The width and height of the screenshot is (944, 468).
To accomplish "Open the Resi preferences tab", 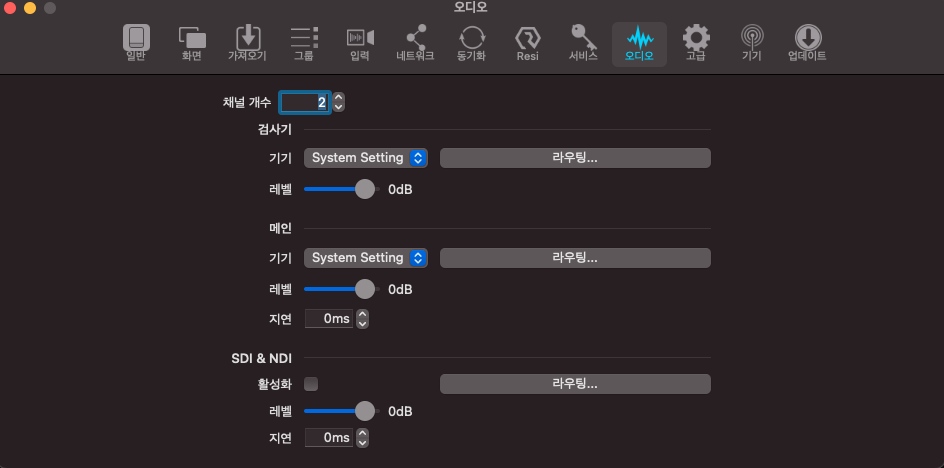I will [x=527, y=44].
